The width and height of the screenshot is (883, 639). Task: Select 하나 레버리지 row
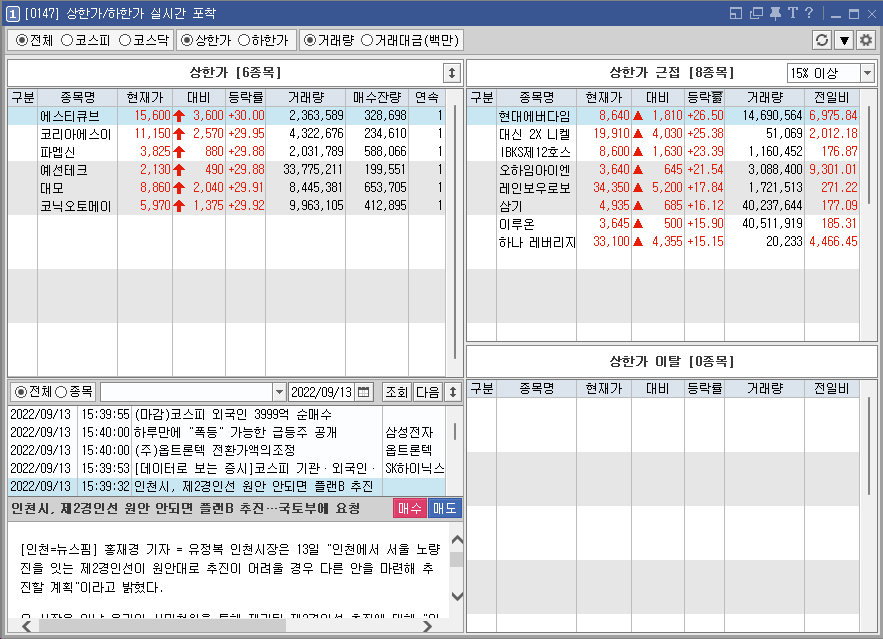tap(663, 242)
